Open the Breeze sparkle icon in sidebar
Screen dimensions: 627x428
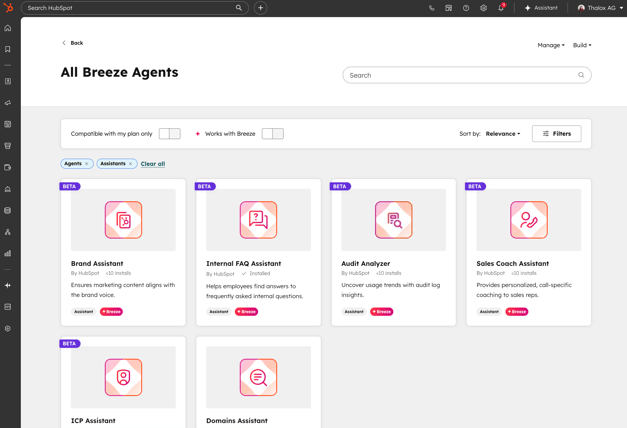pos(8,285)
